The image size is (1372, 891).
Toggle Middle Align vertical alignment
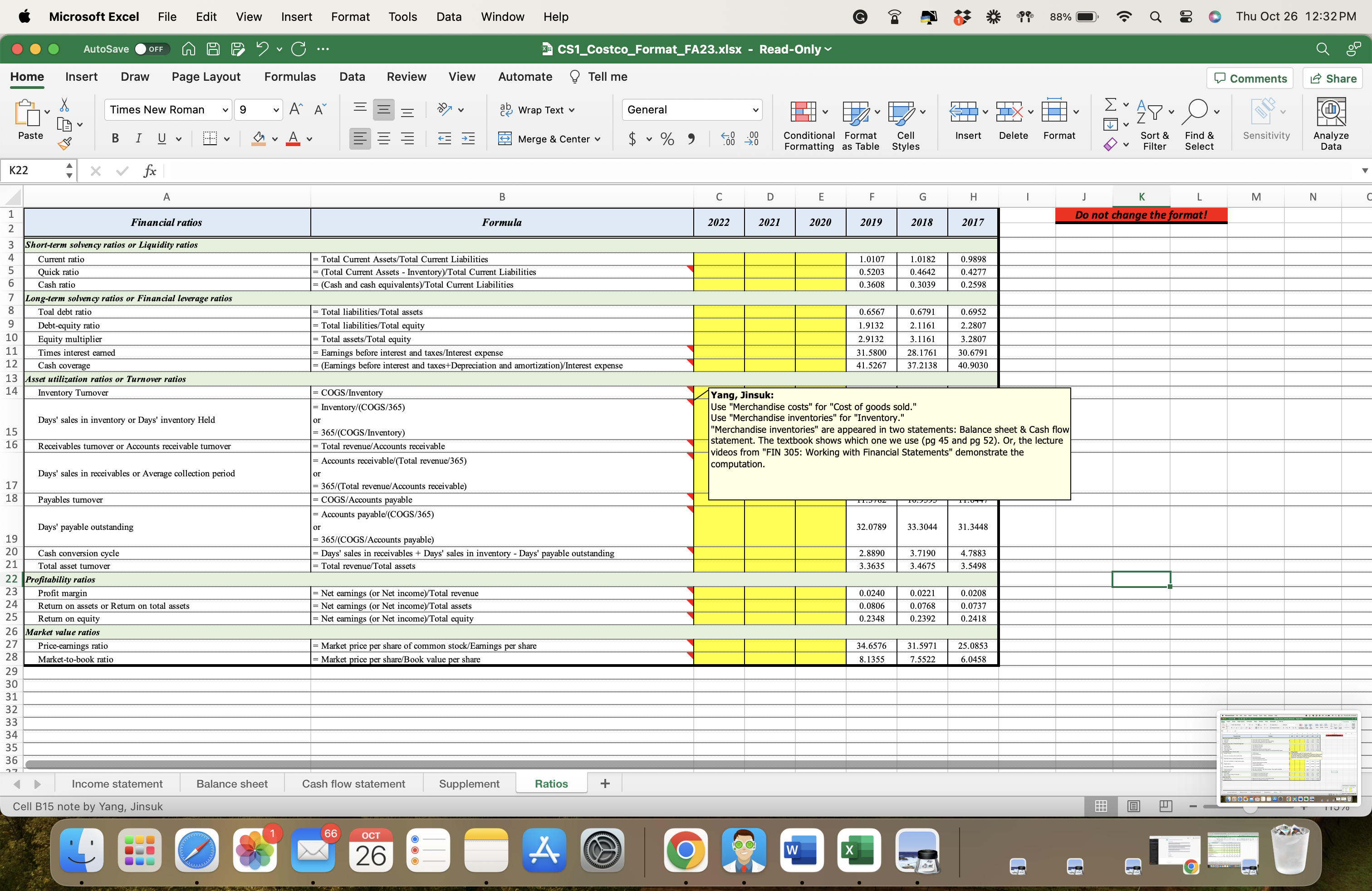tap(383, 109)
